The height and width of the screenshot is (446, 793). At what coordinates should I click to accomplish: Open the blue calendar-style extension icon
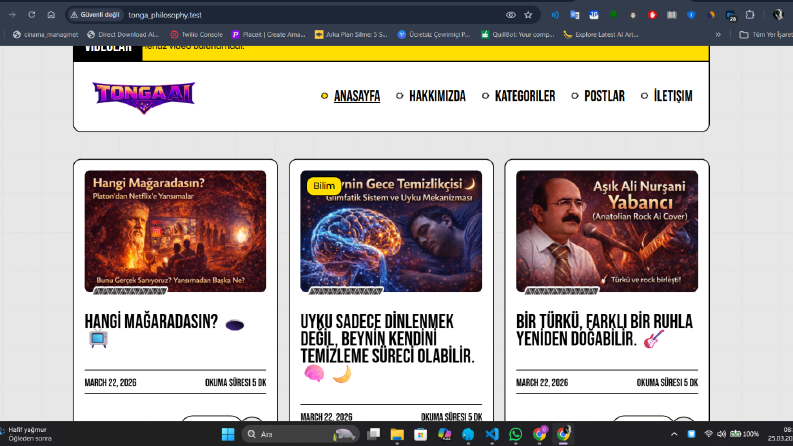point(594,15)
